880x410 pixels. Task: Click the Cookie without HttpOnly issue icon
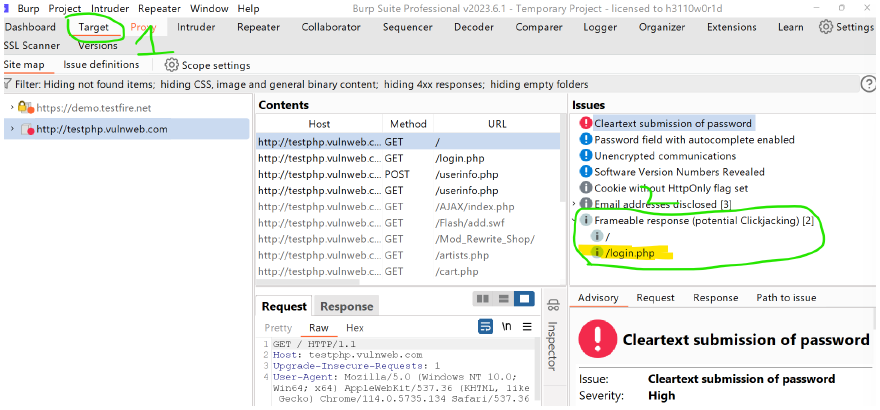click(x=586, y=188)
